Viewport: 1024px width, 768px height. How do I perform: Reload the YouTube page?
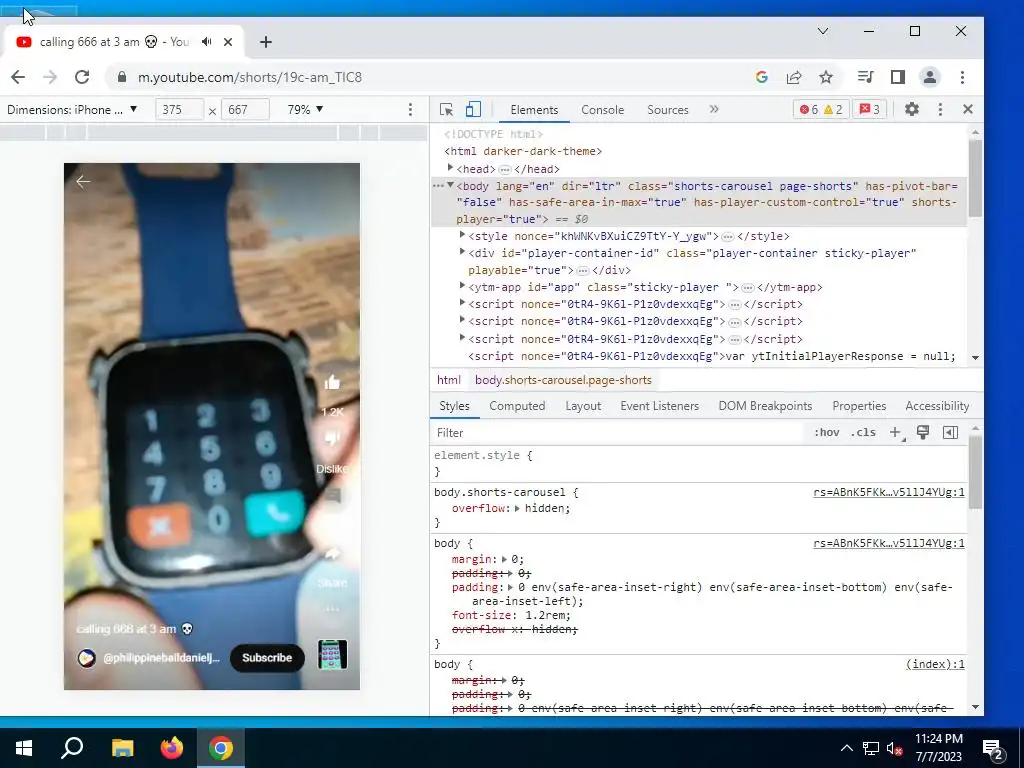pyautogui.click(x=82, y=77)
